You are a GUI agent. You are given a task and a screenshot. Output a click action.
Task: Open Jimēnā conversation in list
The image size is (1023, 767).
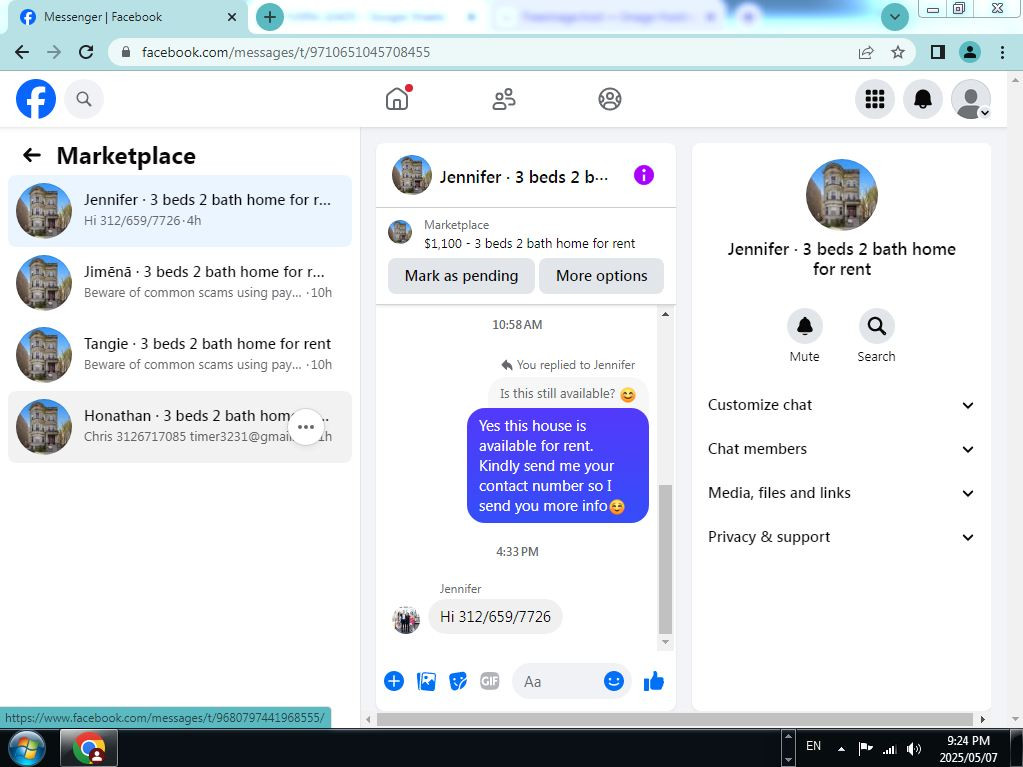pyautogui.click(x=180, y=282)
